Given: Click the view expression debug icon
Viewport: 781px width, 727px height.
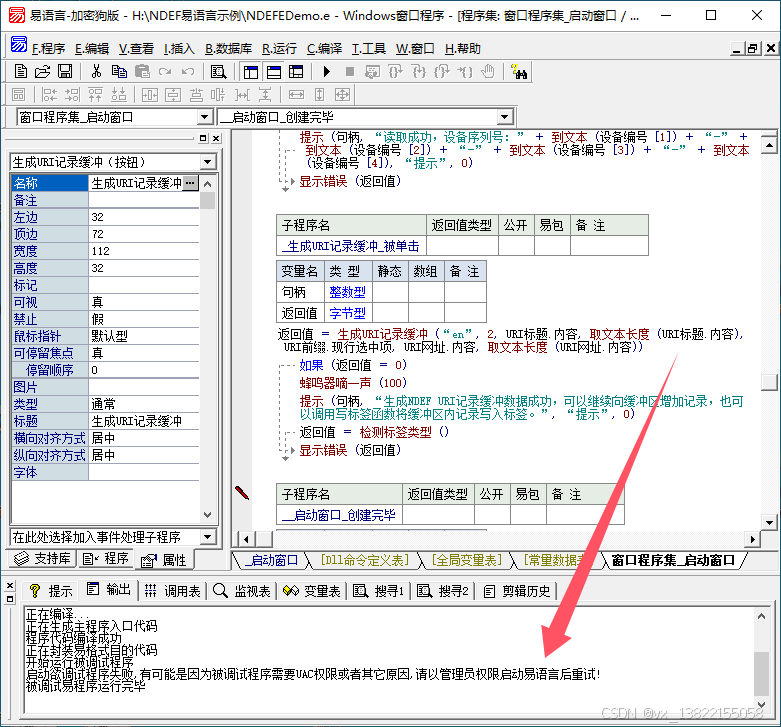Looking at the screenshot, I should pos(372,72).
